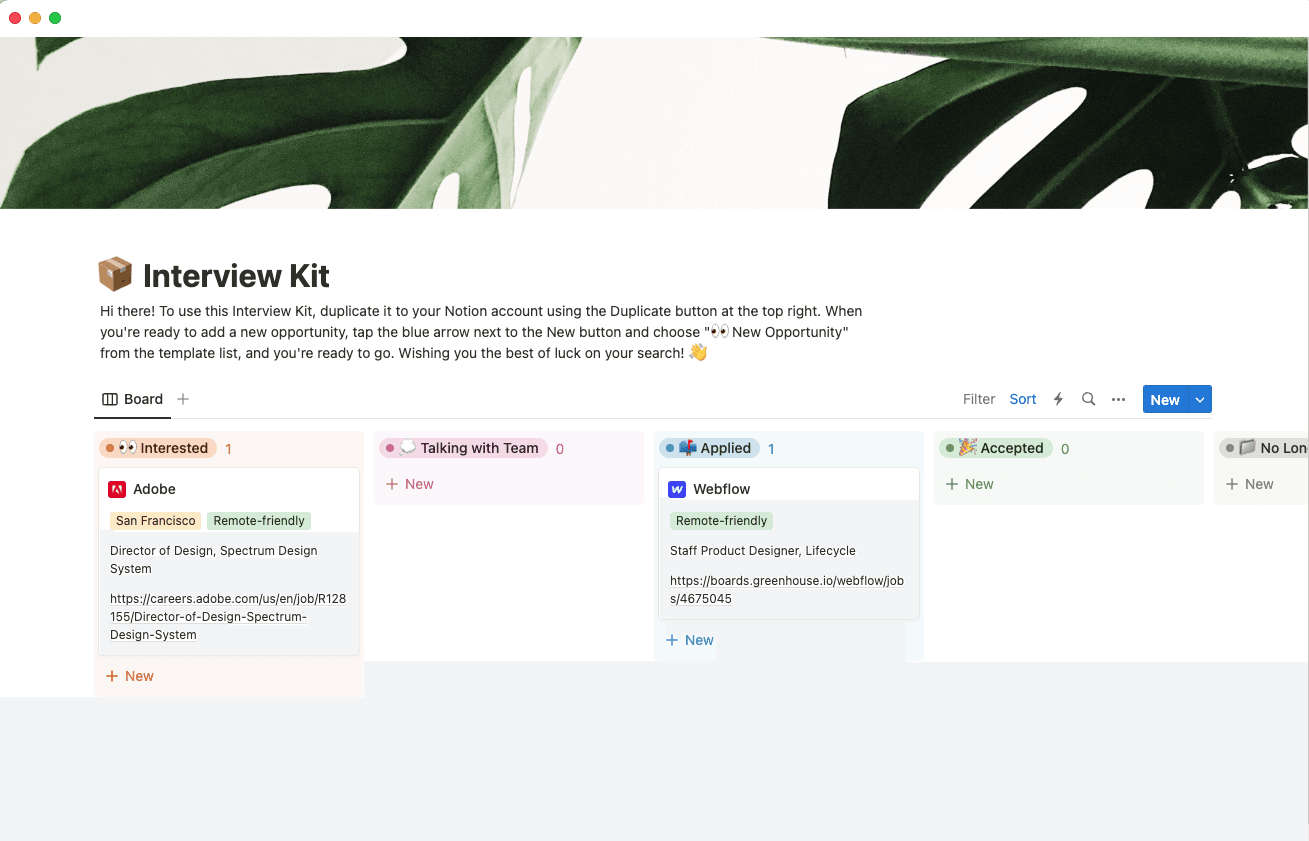Viewport: 1309px width, 841px height.
Task: Open the Sort options
Action: point(1022,399)
